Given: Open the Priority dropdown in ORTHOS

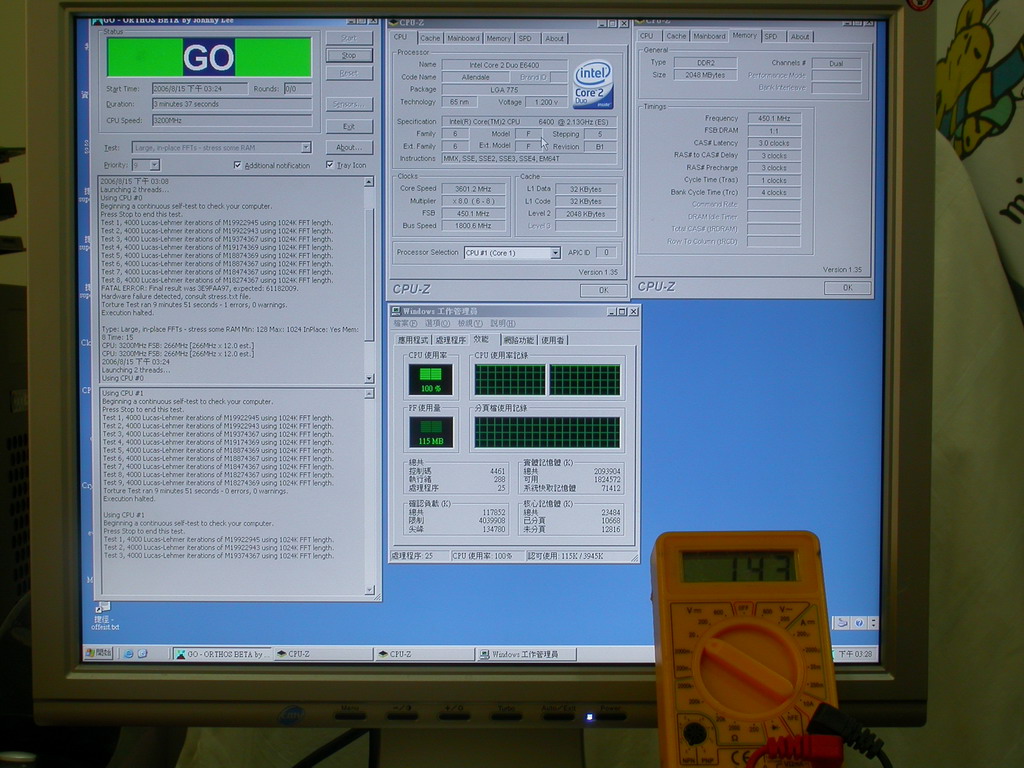Looking at the screenshot, I should pyautogui.click(x=154, y=165).
